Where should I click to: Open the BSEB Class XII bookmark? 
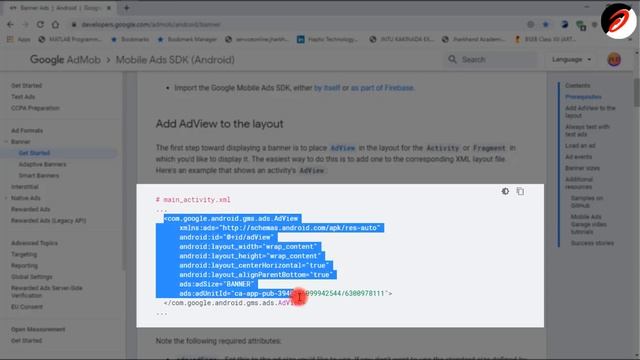(x=546, y=39)
